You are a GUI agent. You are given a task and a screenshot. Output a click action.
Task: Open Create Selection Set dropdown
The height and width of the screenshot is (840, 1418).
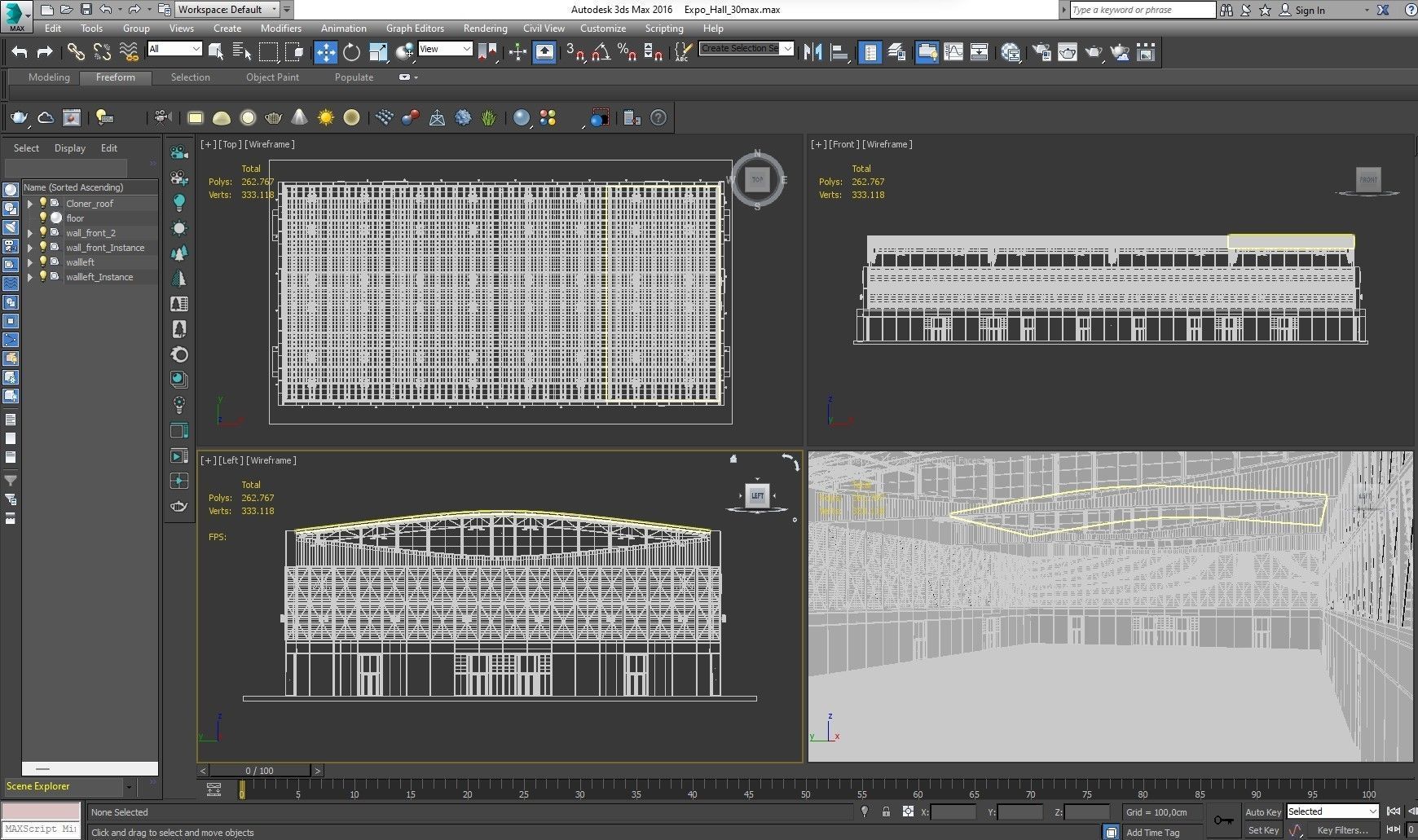pos(746,49)
